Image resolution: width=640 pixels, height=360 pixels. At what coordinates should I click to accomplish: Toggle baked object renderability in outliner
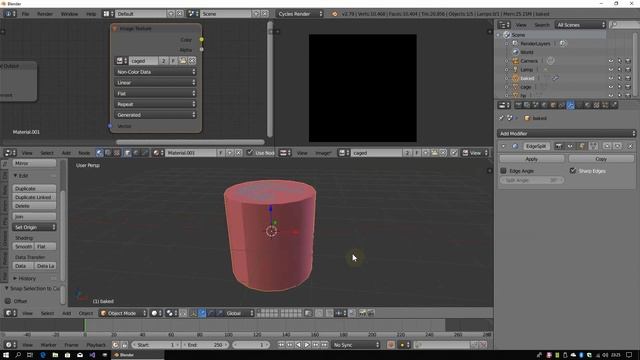click(x=628, y=78)
